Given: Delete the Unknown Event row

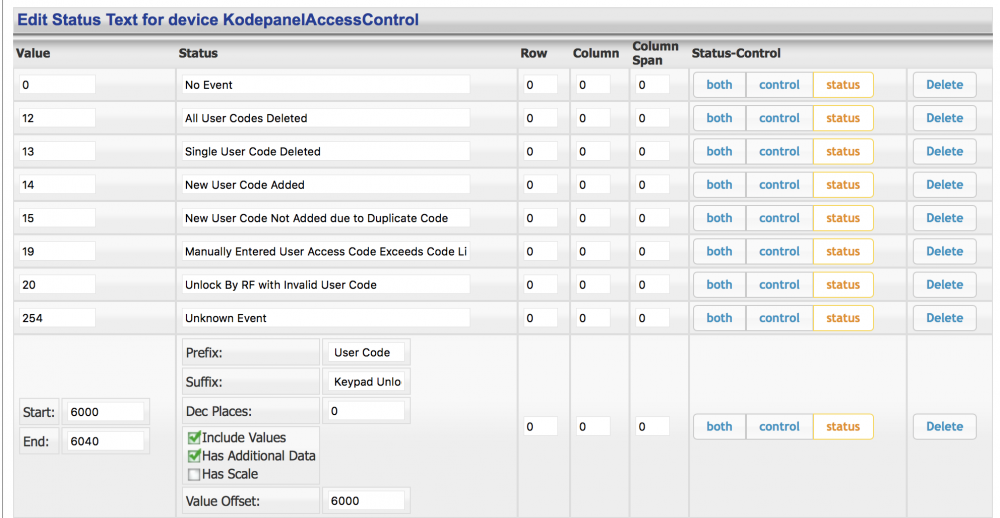Looking at the screenshot, I should coord(944,318).
